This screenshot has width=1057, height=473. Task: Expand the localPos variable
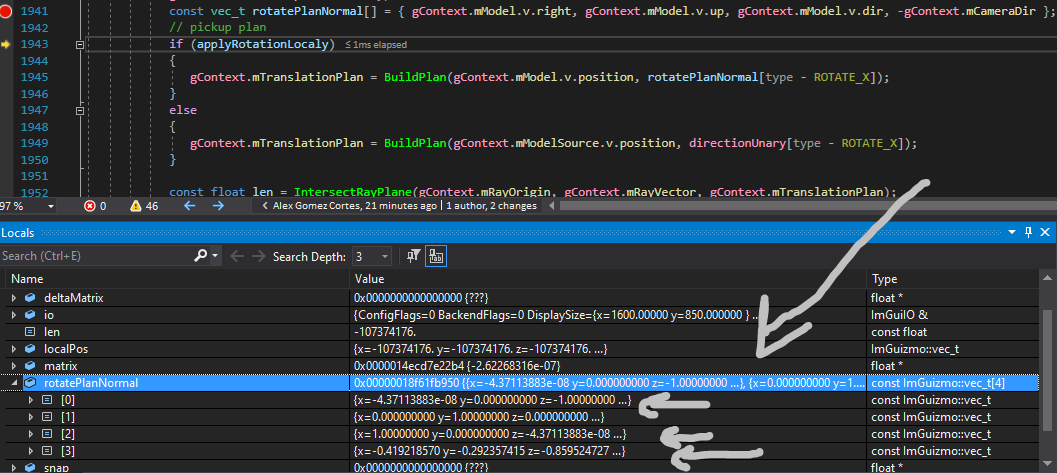tap(13, 349)
